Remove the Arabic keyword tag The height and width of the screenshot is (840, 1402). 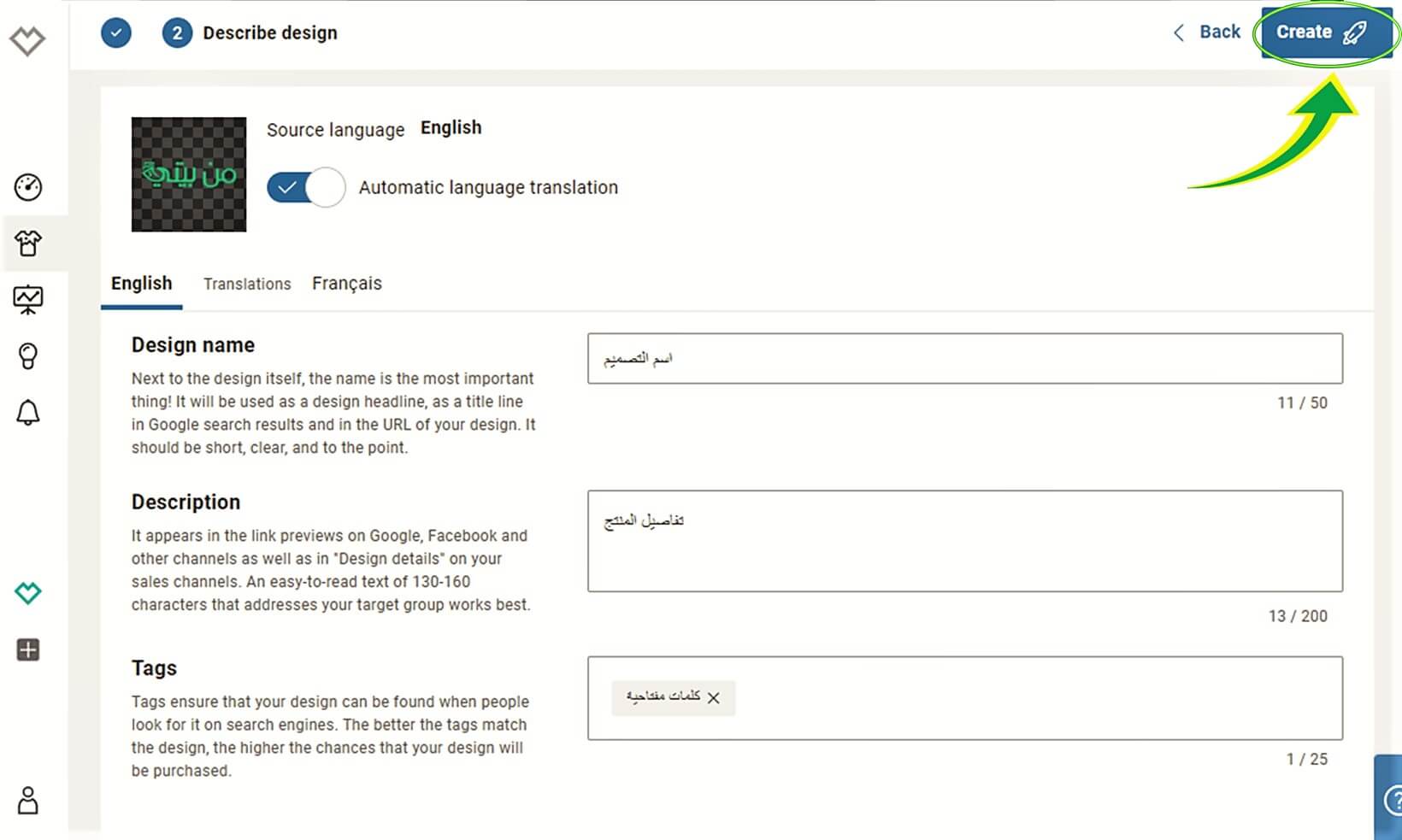tap(714, 698)
